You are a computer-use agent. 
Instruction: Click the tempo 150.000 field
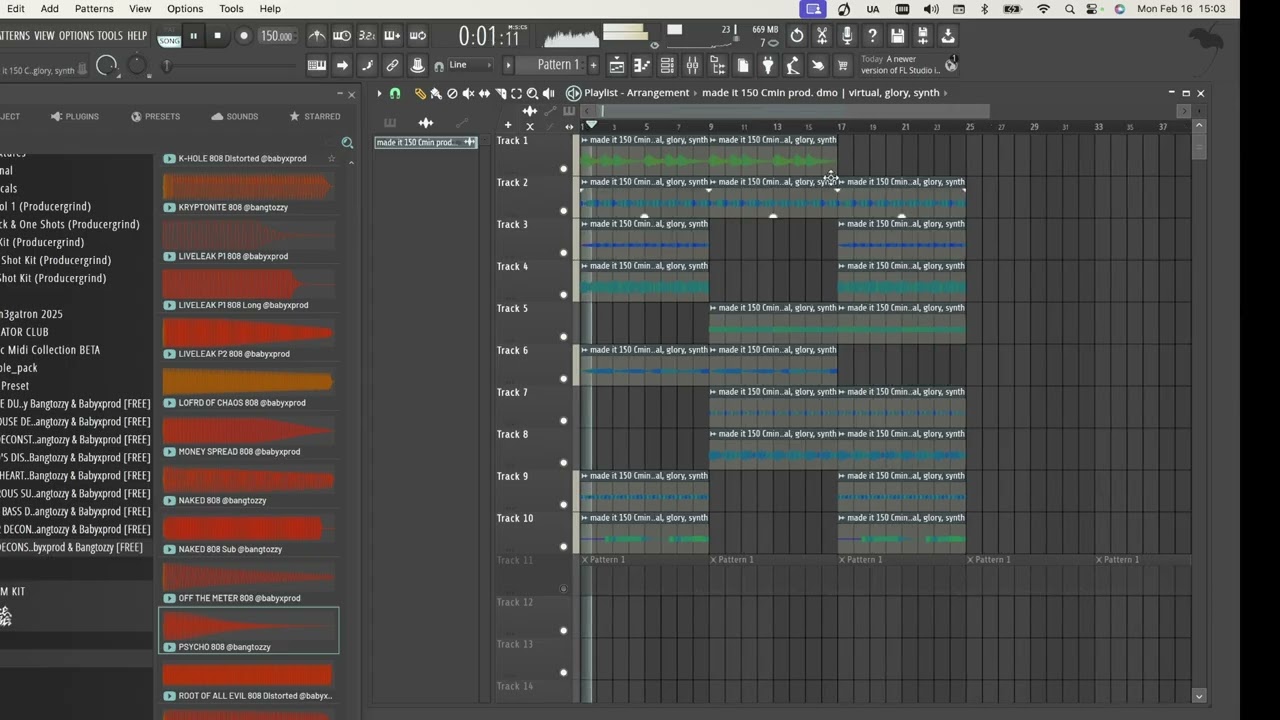point(276,36)
